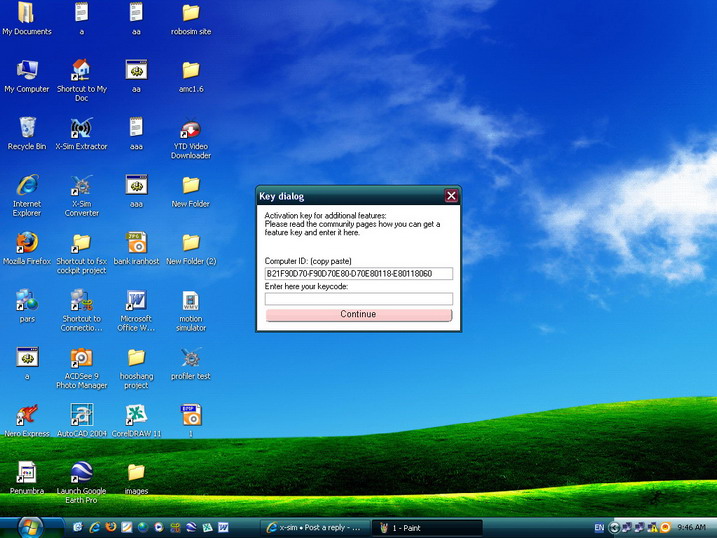Open the robosim site folder
The width and height of the screenshot is (717, 538).
click(190, 14)
